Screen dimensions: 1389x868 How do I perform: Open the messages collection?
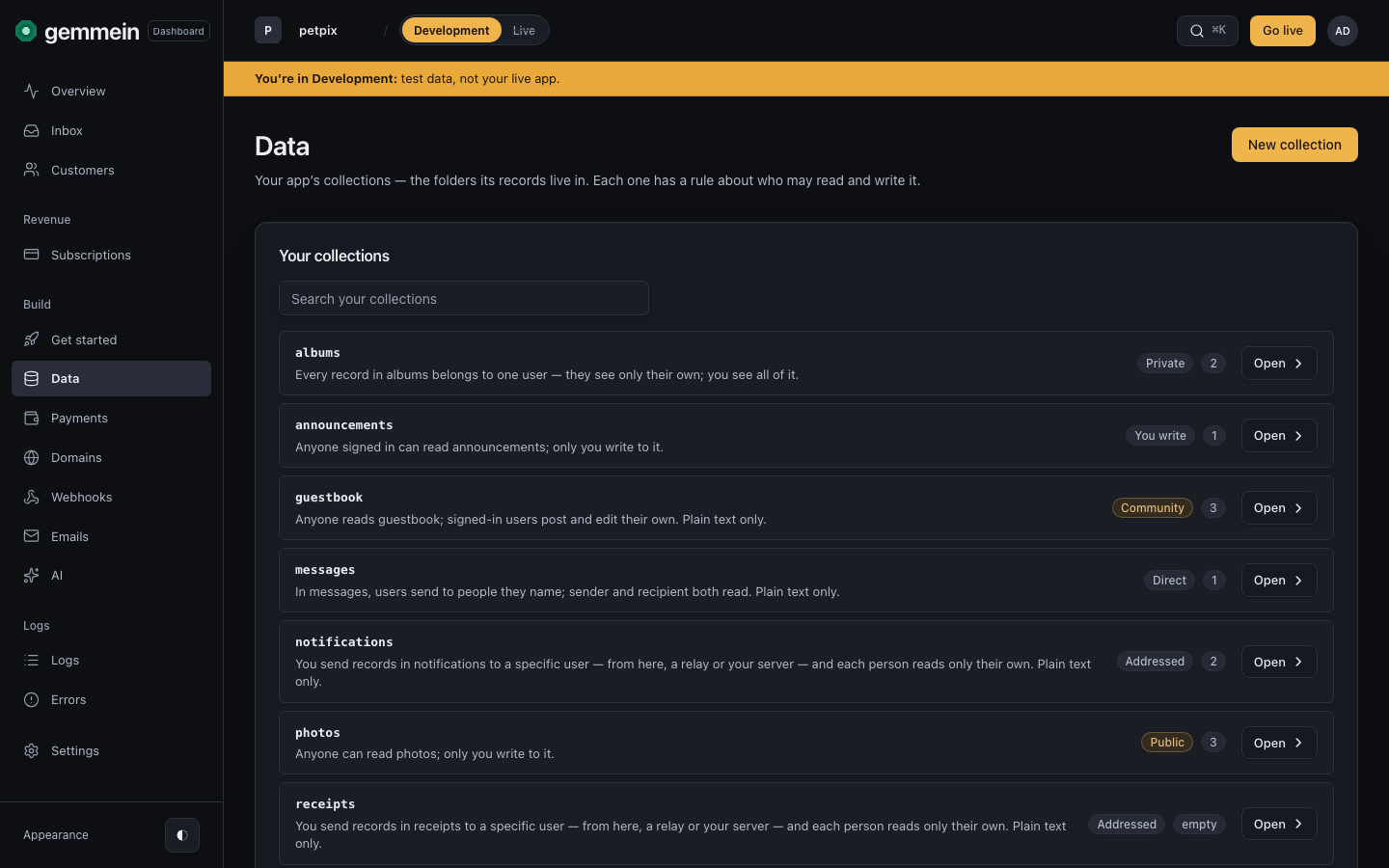coord(1279,581)
